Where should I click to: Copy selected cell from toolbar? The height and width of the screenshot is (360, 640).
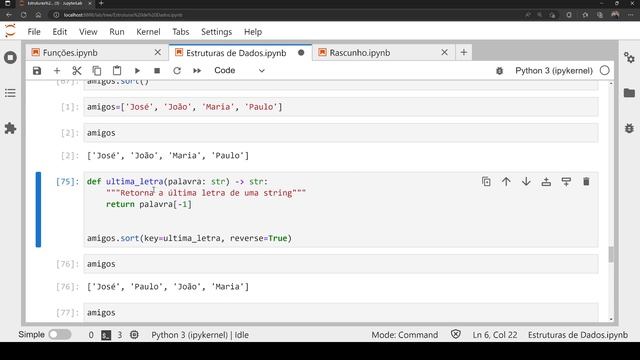tap(97, 71)
